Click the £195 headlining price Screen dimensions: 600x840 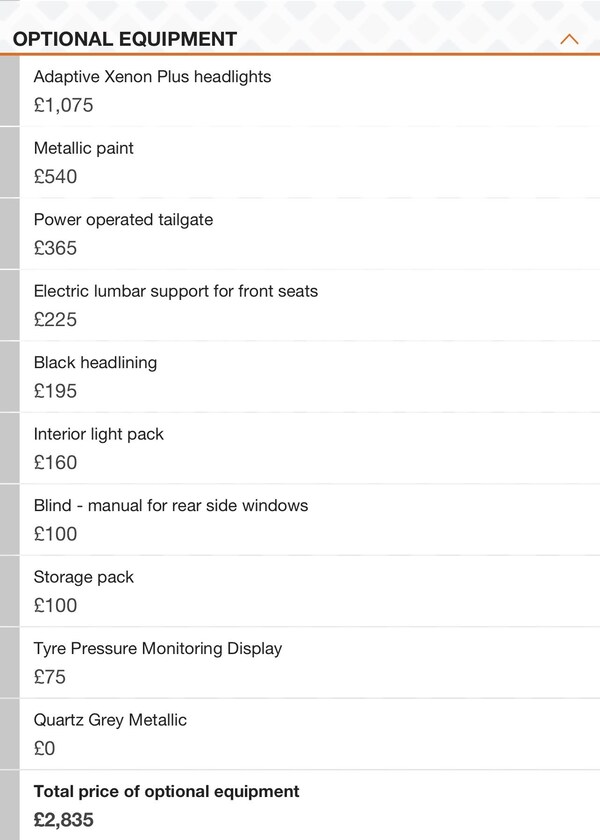(x=55, y=391)
